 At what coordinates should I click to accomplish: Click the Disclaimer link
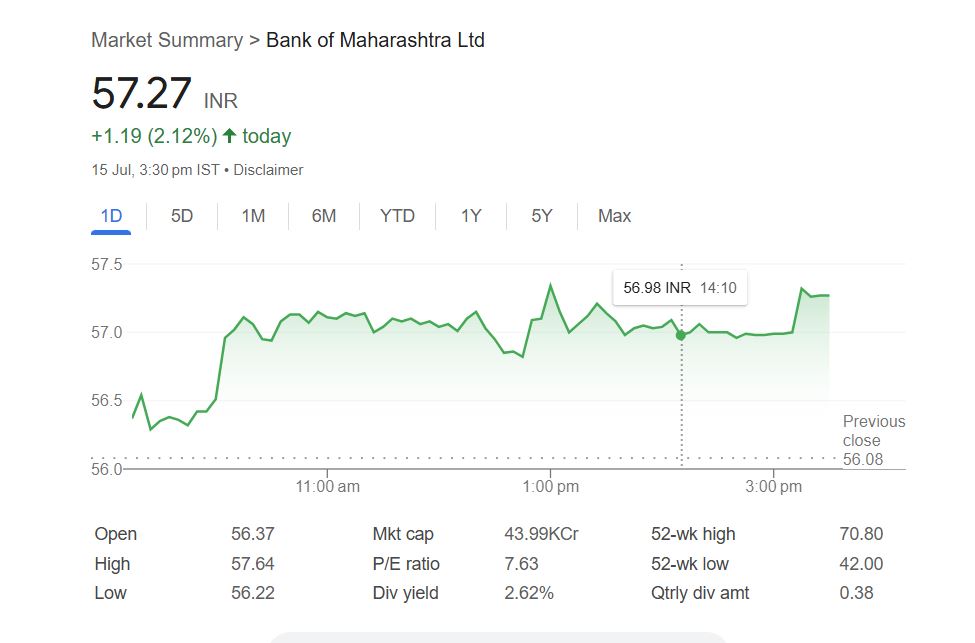(x=269, y=170)
